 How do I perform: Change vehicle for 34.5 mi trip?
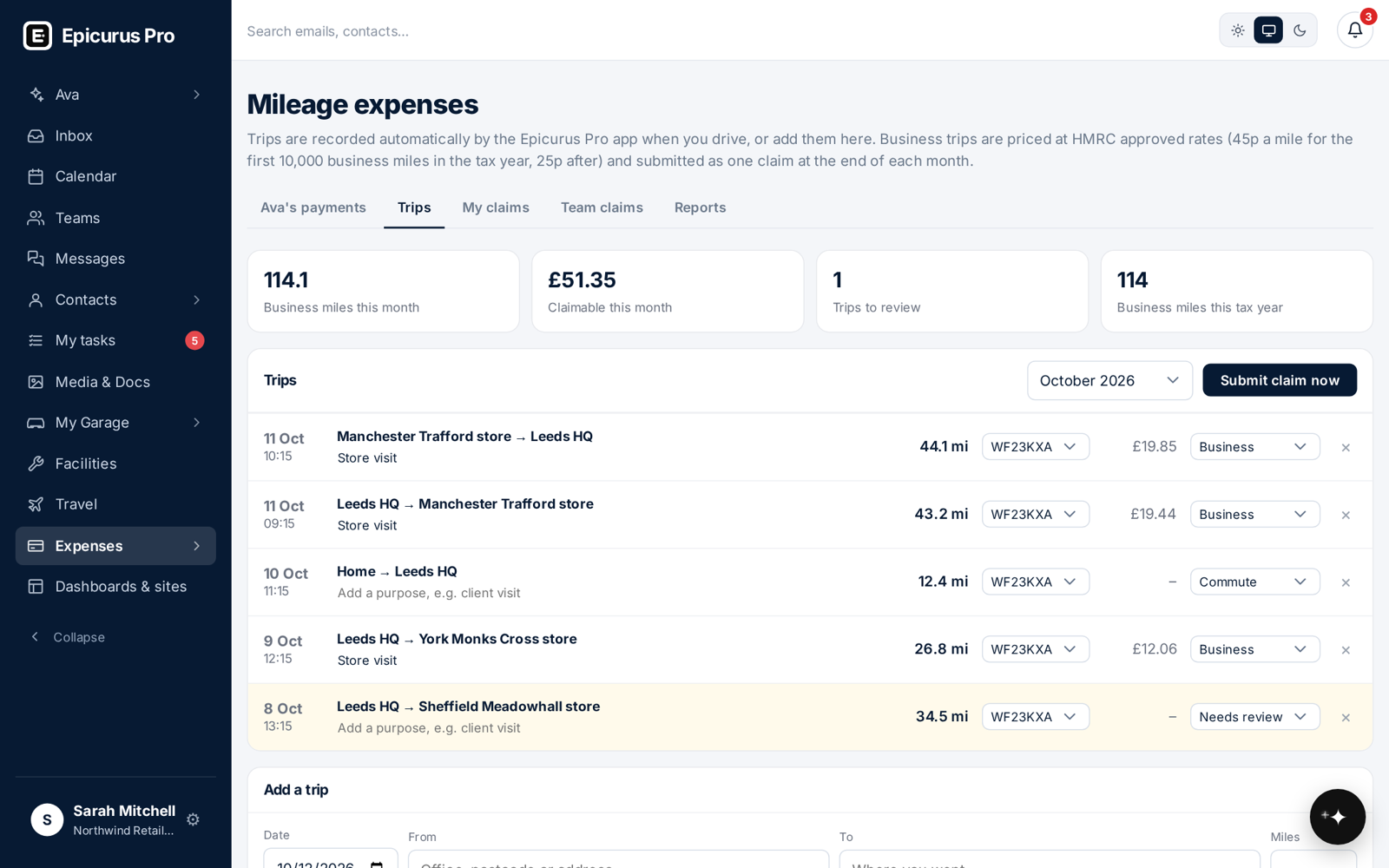tap(1035, 716)
